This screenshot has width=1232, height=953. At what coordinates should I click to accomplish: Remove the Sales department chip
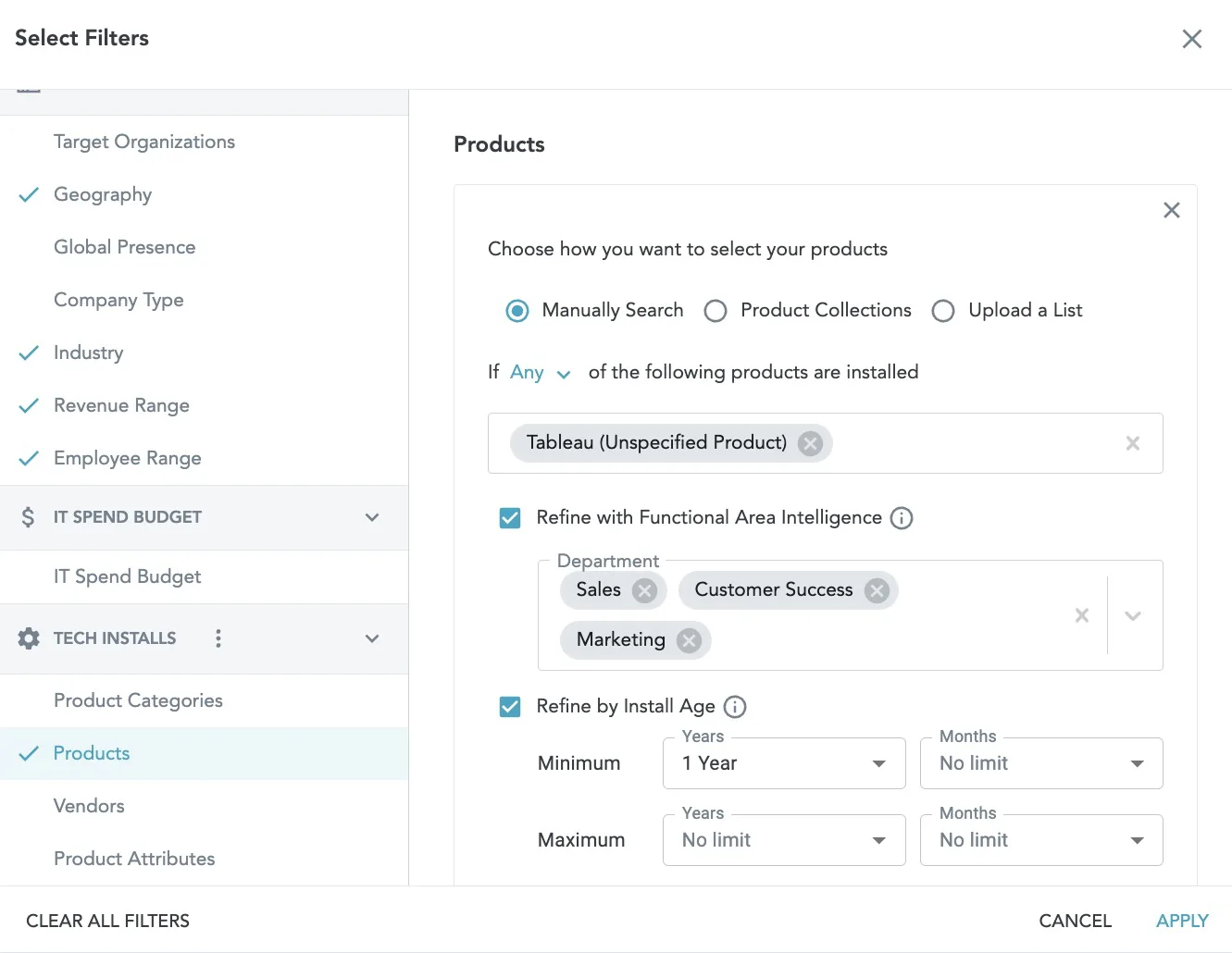[644, 590]
